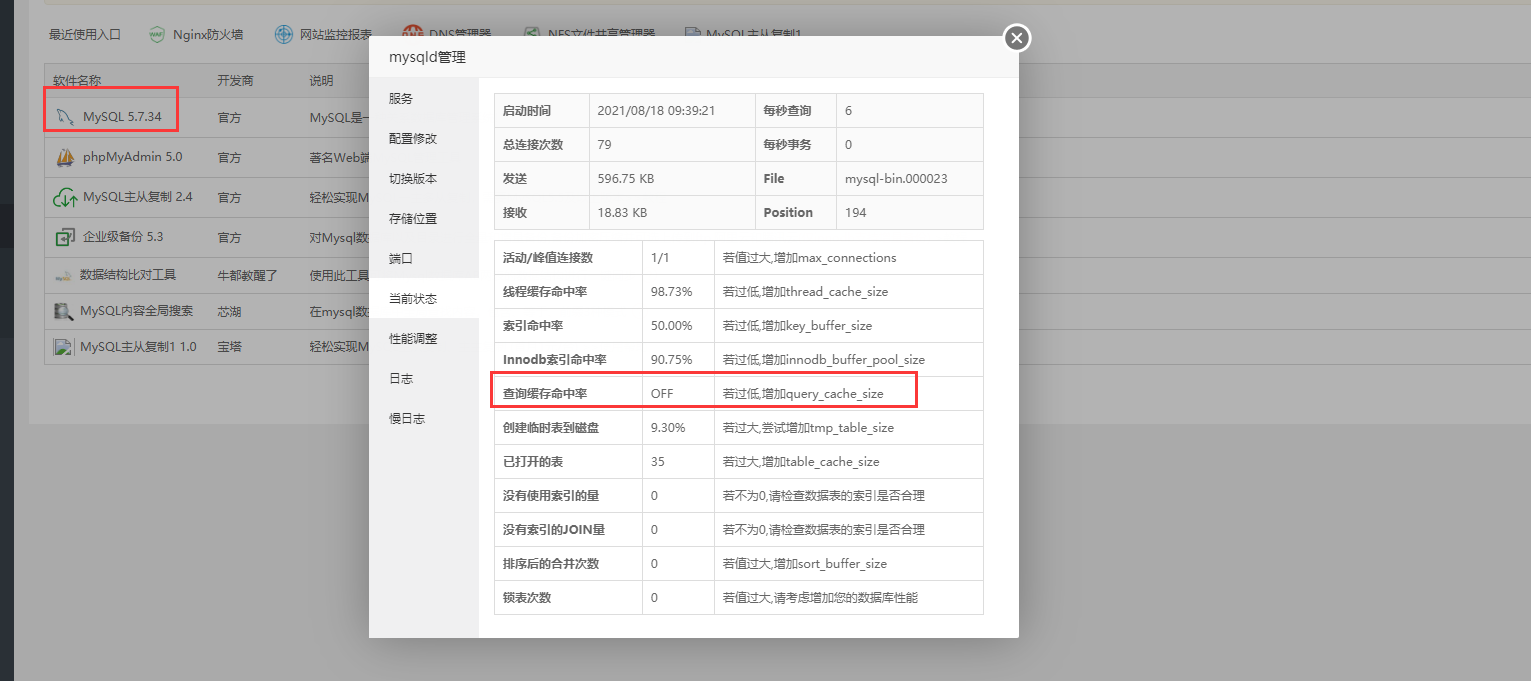This screenshot has height=681, width=1531.
Task: Open the 慢日志 tab
Action: click(x=407, y=418)
